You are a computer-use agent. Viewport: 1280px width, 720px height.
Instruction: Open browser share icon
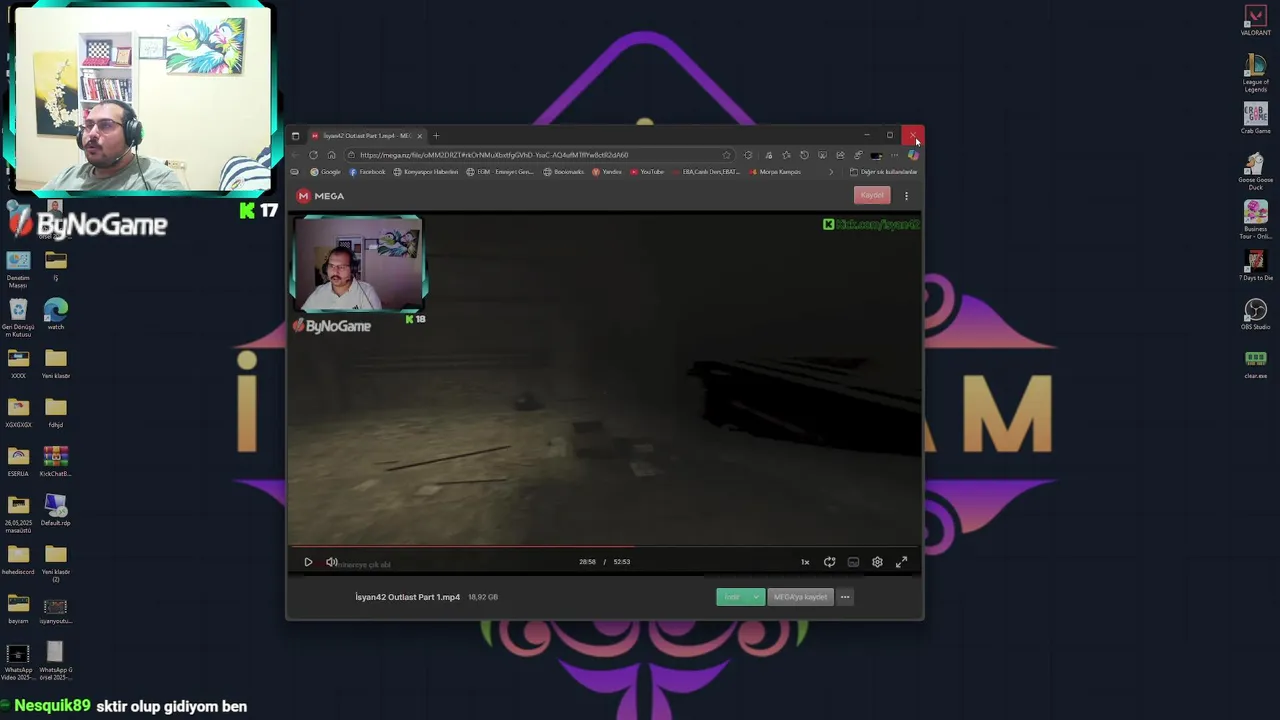[x=840, y=155]
